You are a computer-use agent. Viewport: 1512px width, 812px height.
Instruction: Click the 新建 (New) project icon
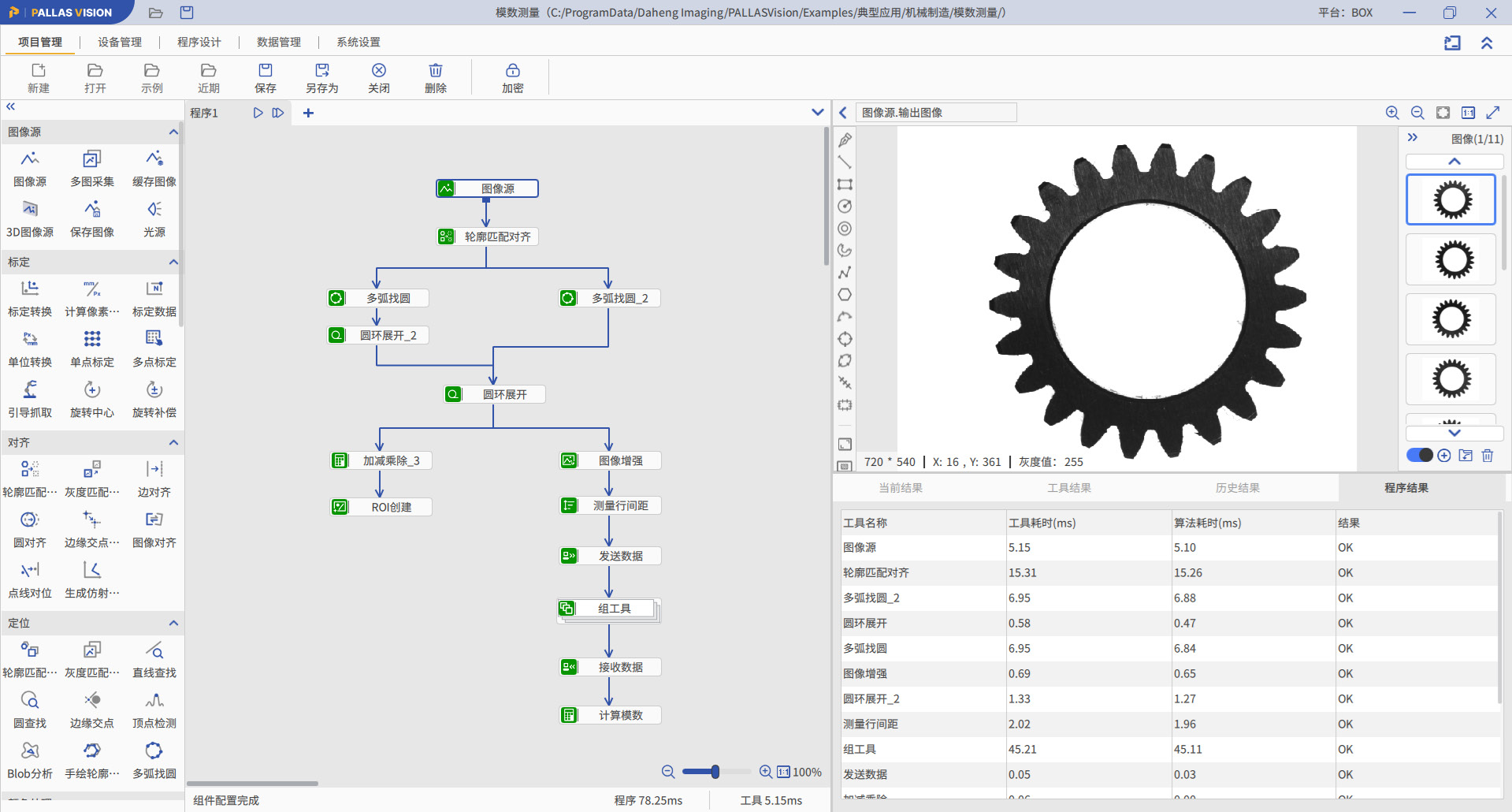[x=39, y=71]
